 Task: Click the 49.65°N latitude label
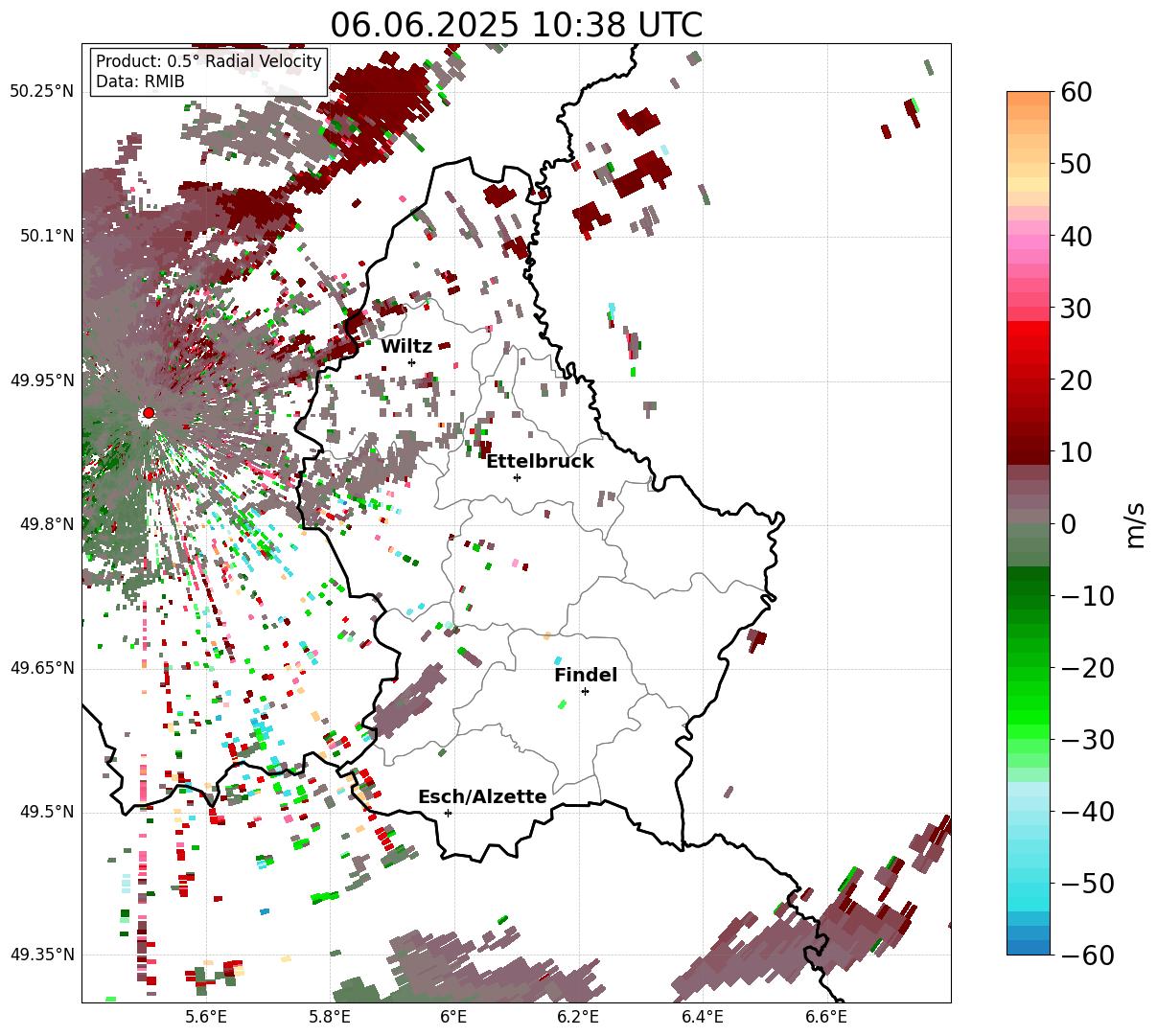tap(42, 668)
